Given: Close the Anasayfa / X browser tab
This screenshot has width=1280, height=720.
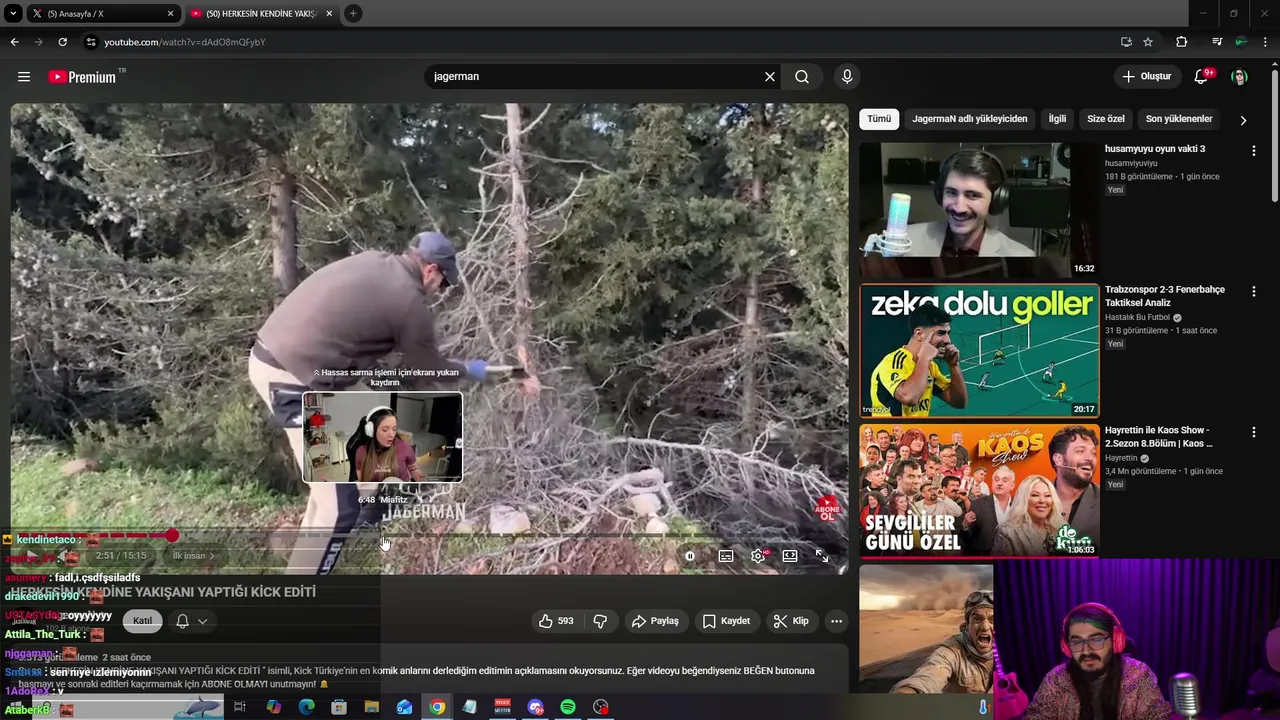Looking at the screenshot, I should 170,14.
